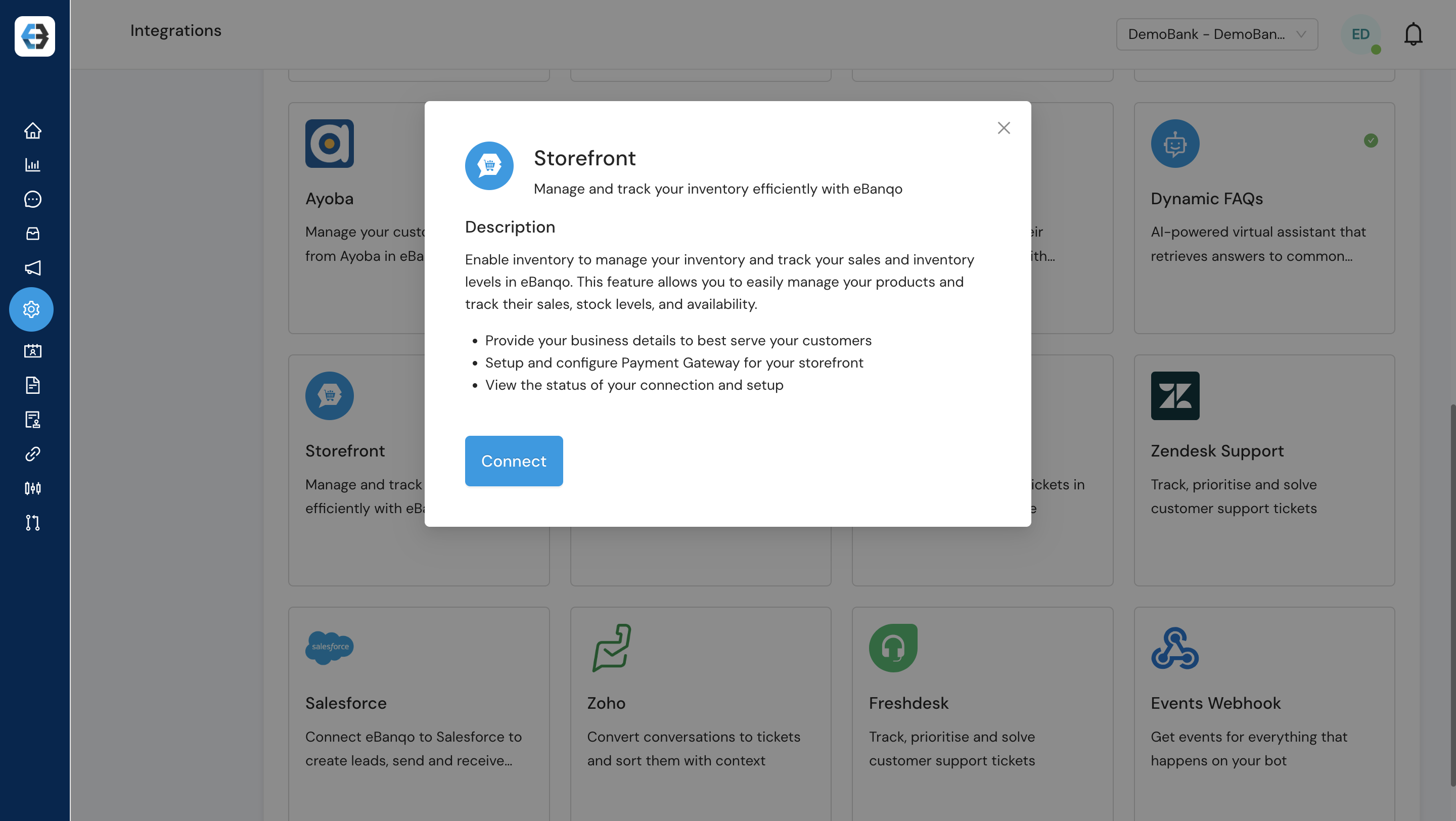Image resolution: width=1456 pixels, height=821 pixels.
Task: Open the inbox tray sidebar icon
Action: coord(32,234)
